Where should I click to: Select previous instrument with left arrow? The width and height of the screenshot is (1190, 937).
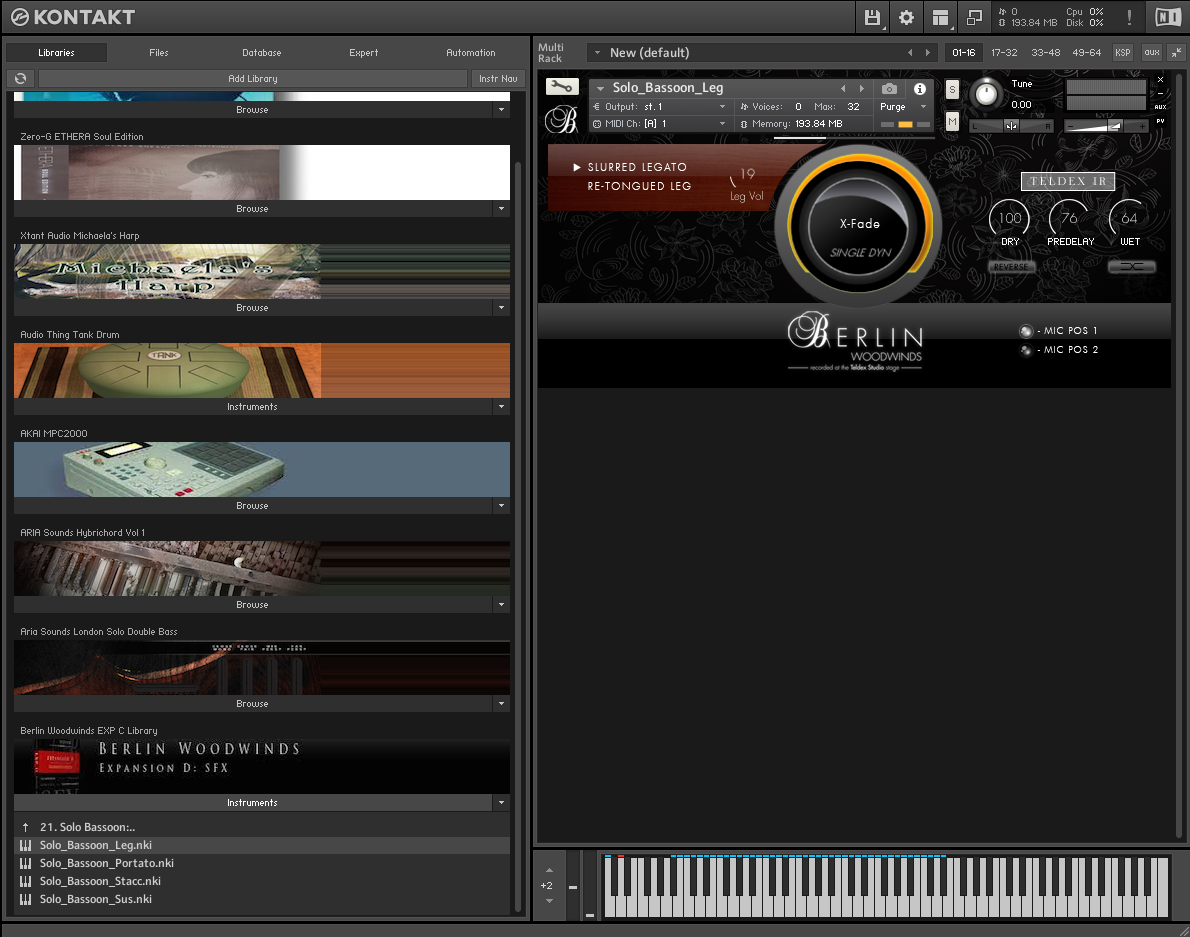click(x=843, y=89)
